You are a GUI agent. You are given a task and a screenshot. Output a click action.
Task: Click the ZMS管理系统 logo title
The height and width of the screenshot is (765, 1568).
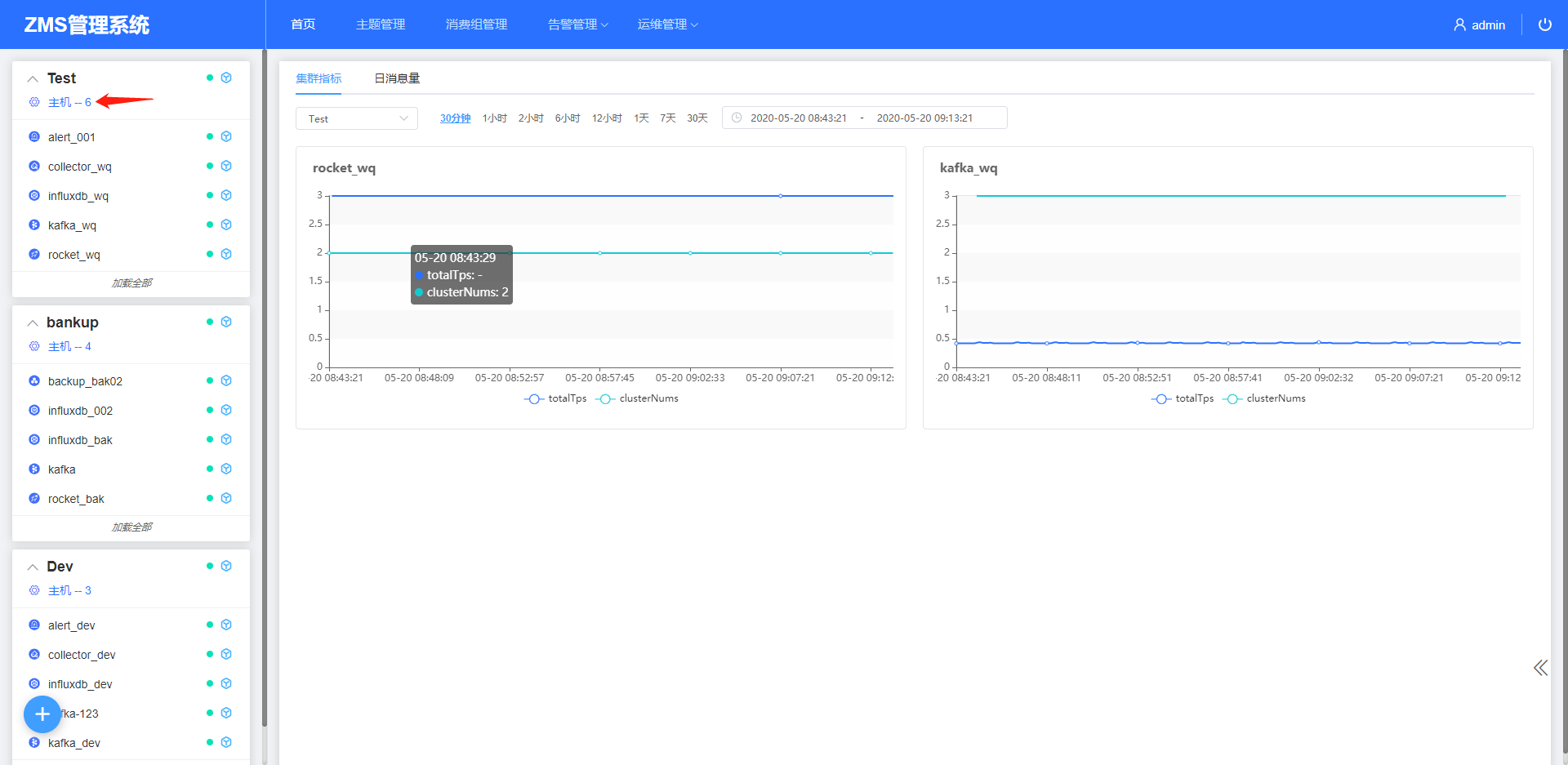coord(87,24)
